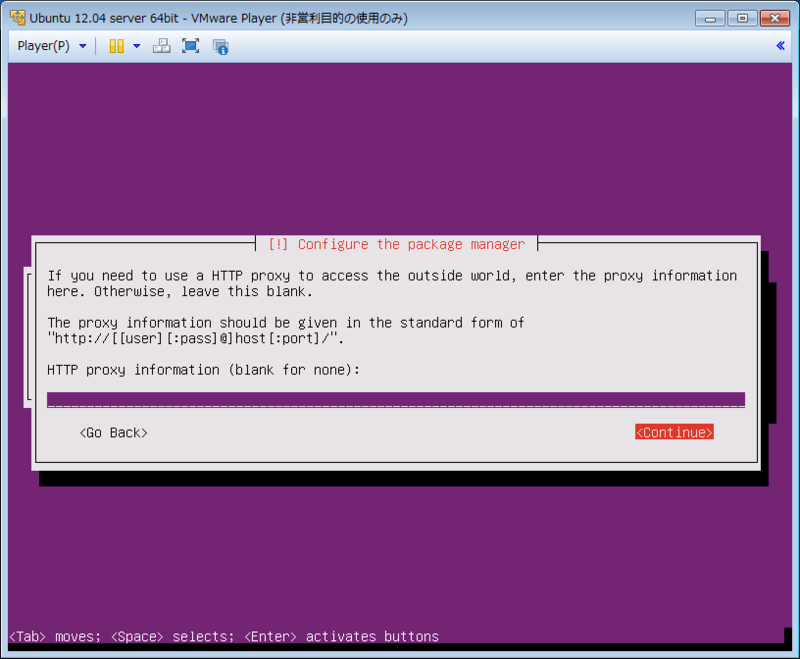Expand the power options dropdown arrow
800x659 pixels.
click(137, 46)
